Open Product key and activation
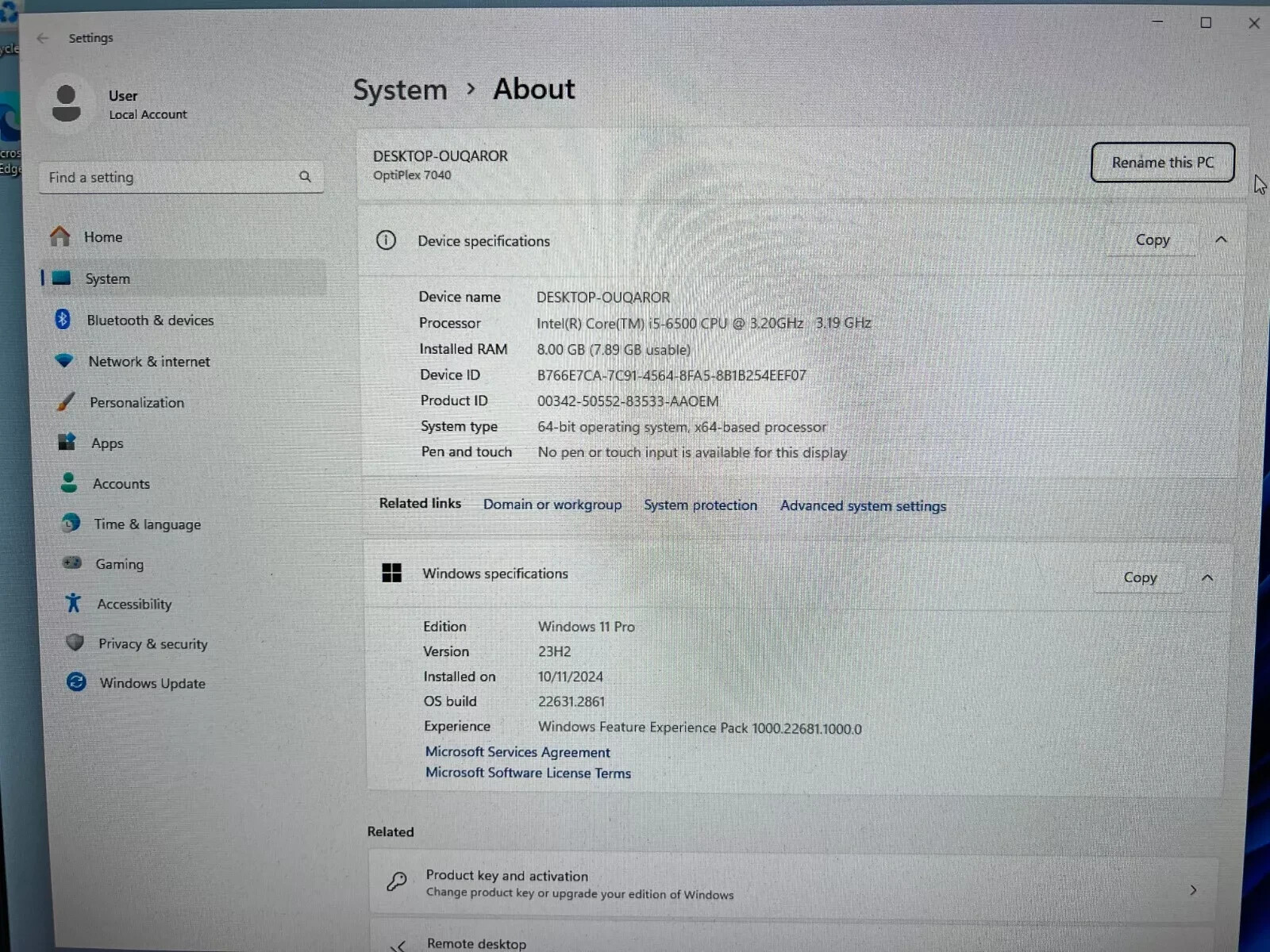This screenshot has height=952, width=1270. click(x=793, y=883)
